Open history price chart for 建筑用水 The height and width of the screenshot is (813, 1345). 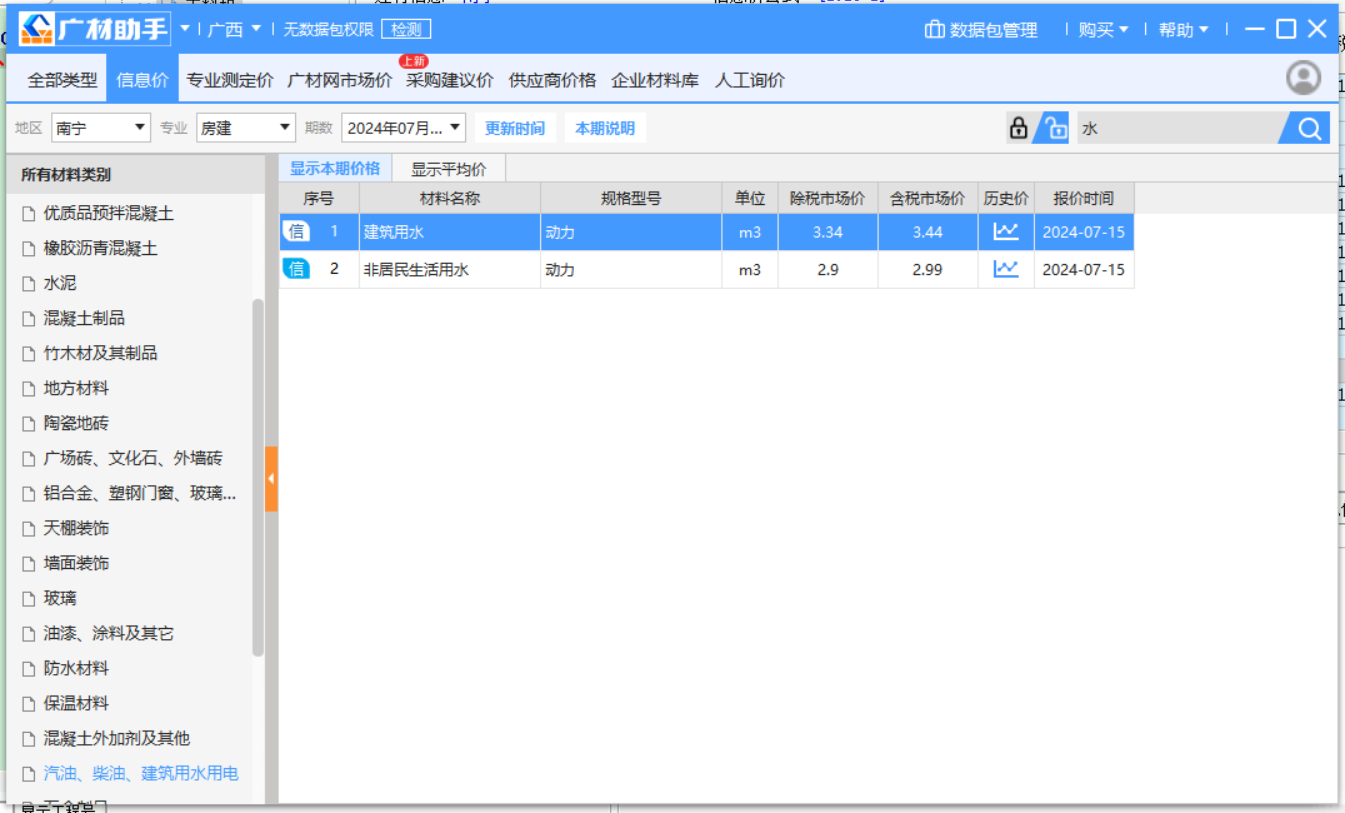(x=1006, y=231)
